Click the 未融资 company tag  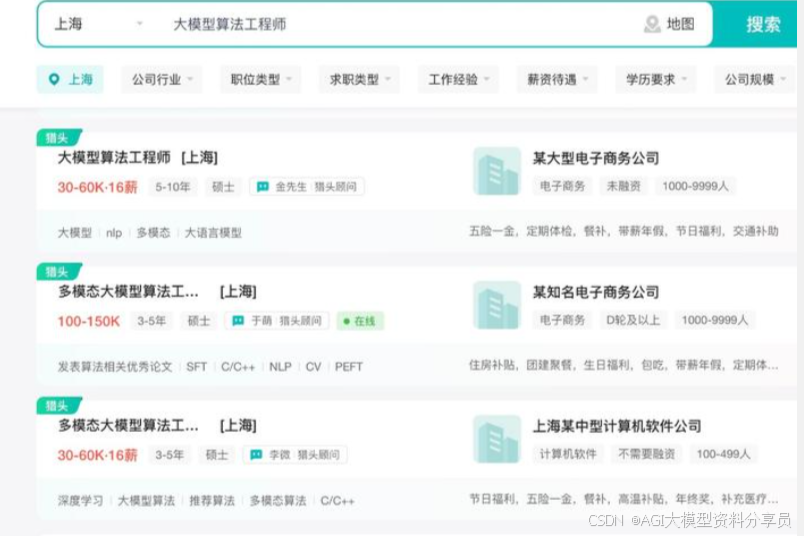624,186
